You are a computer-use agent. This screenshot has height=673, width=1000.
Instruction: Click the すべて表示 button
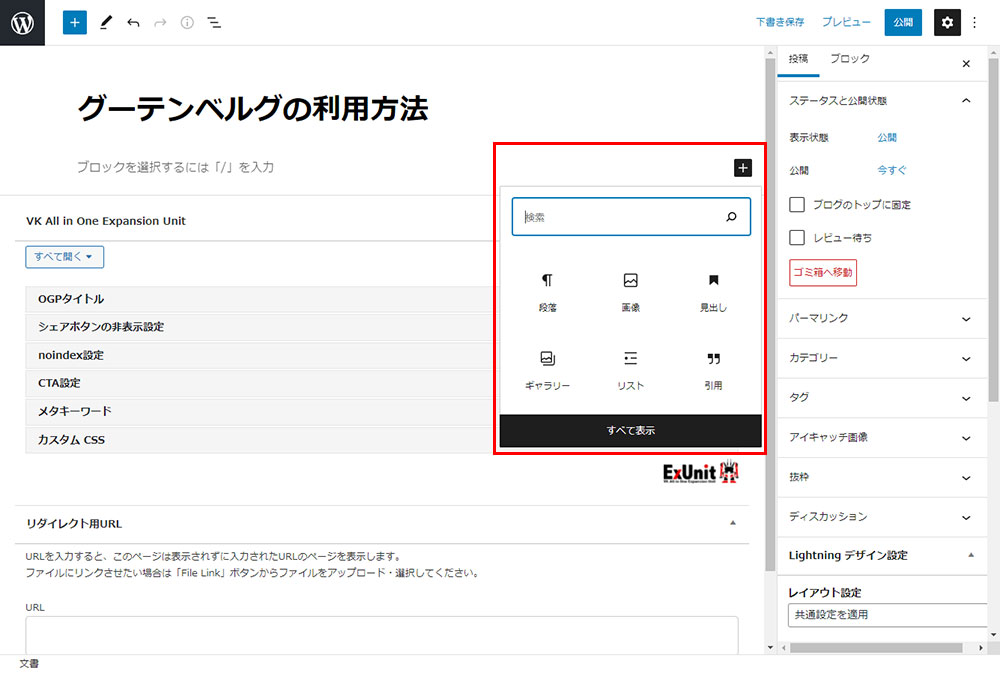[630, 430]
